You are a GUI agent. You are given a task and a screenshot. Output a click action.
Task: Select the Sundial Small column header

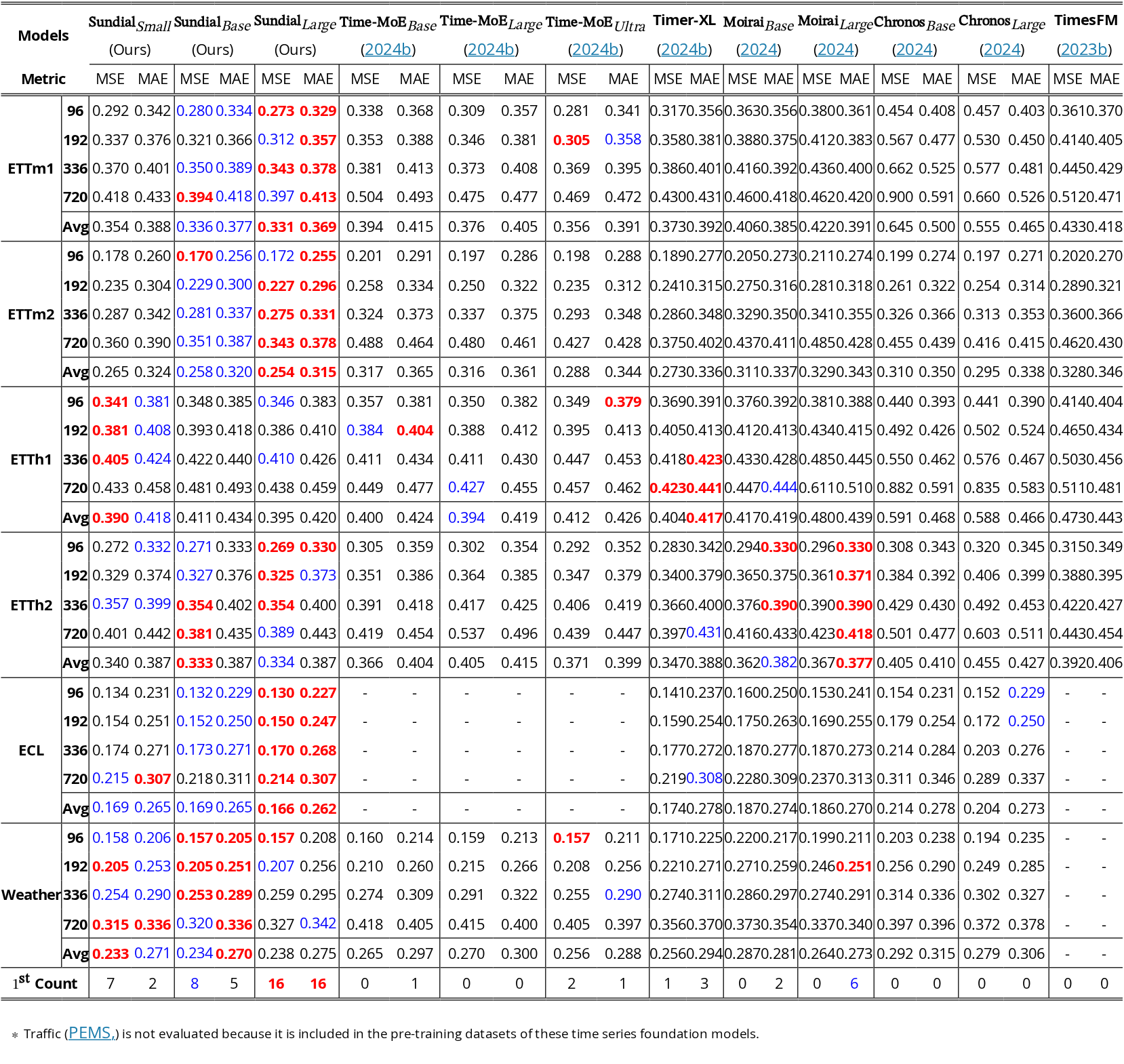(129, 24)
